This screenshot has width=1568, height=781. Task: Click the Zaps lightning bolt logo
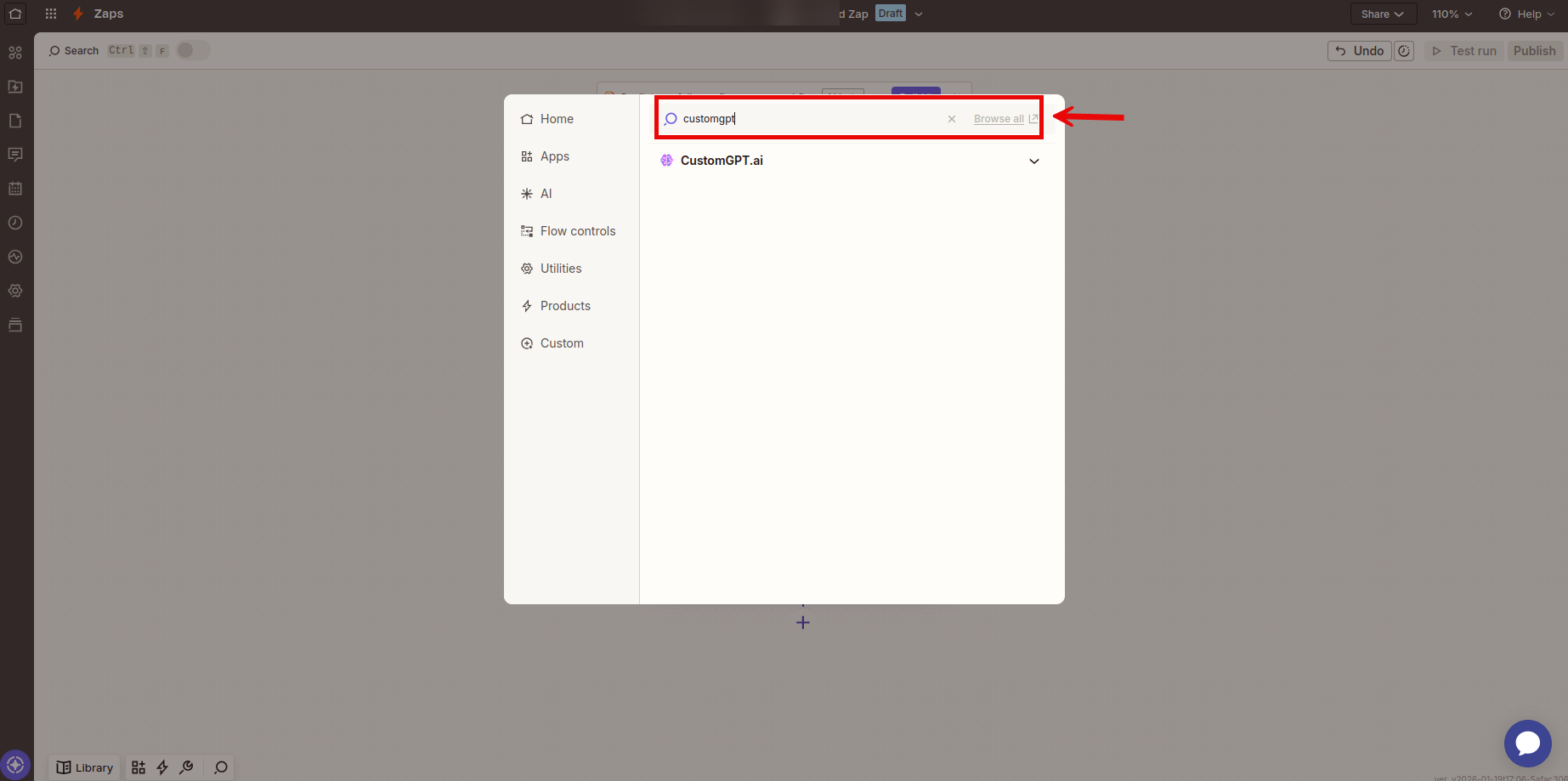pyautogui.click(x=78, y=14)
